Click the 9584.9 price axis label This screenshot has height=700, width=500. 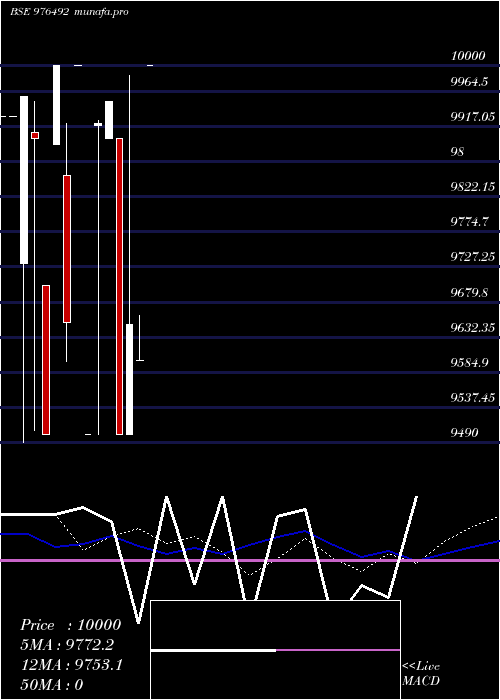tap(469, 362)
